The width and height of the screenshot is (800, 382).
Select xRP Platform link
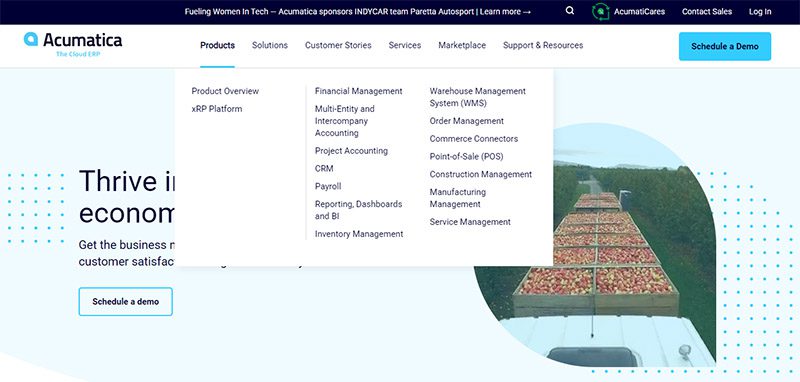pos(217,109)
